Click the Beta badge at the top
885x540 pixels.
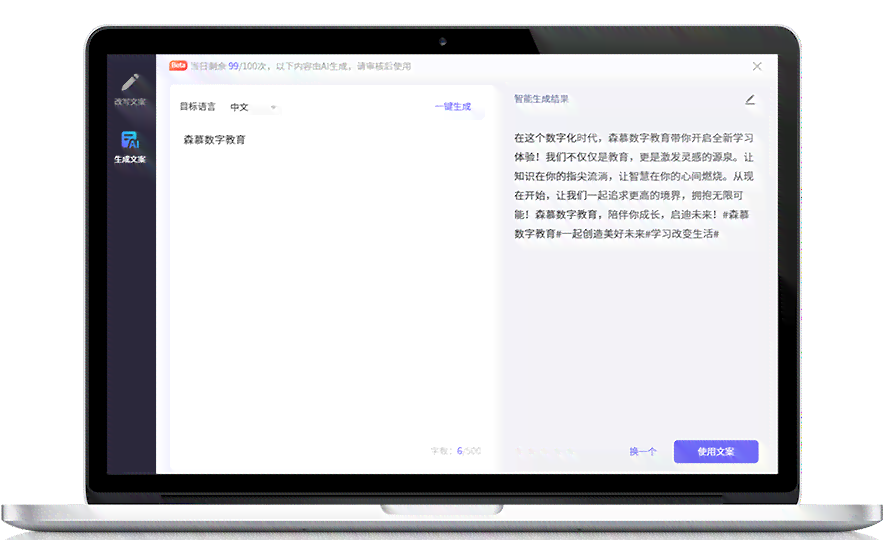click(x=178, y=65)
